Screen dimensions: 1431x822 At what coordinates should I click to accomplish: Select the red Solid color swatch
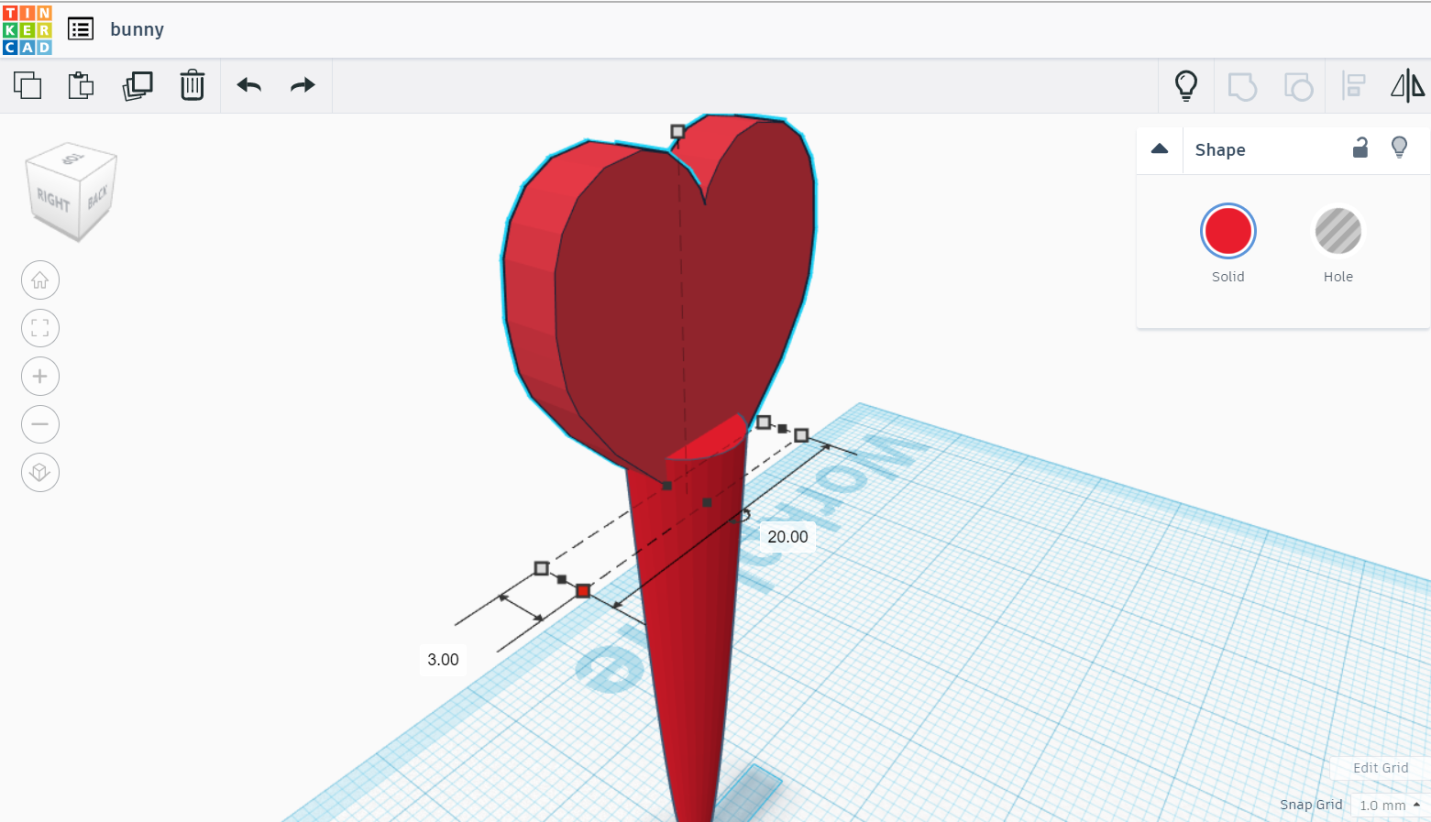coord(1228,231)
